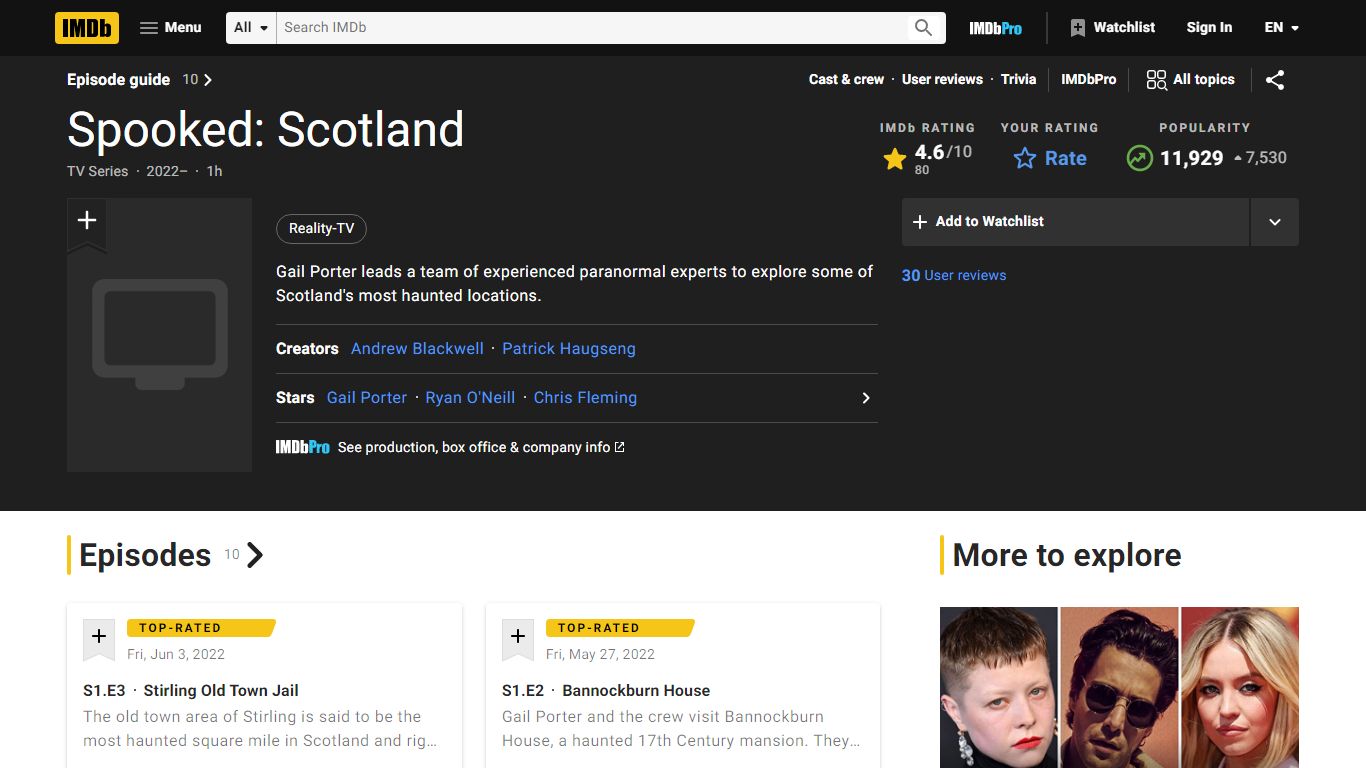The width and height of the screenshot is (1366, 768).
Task: Open Cast & crew
Action: coord(846,80)
